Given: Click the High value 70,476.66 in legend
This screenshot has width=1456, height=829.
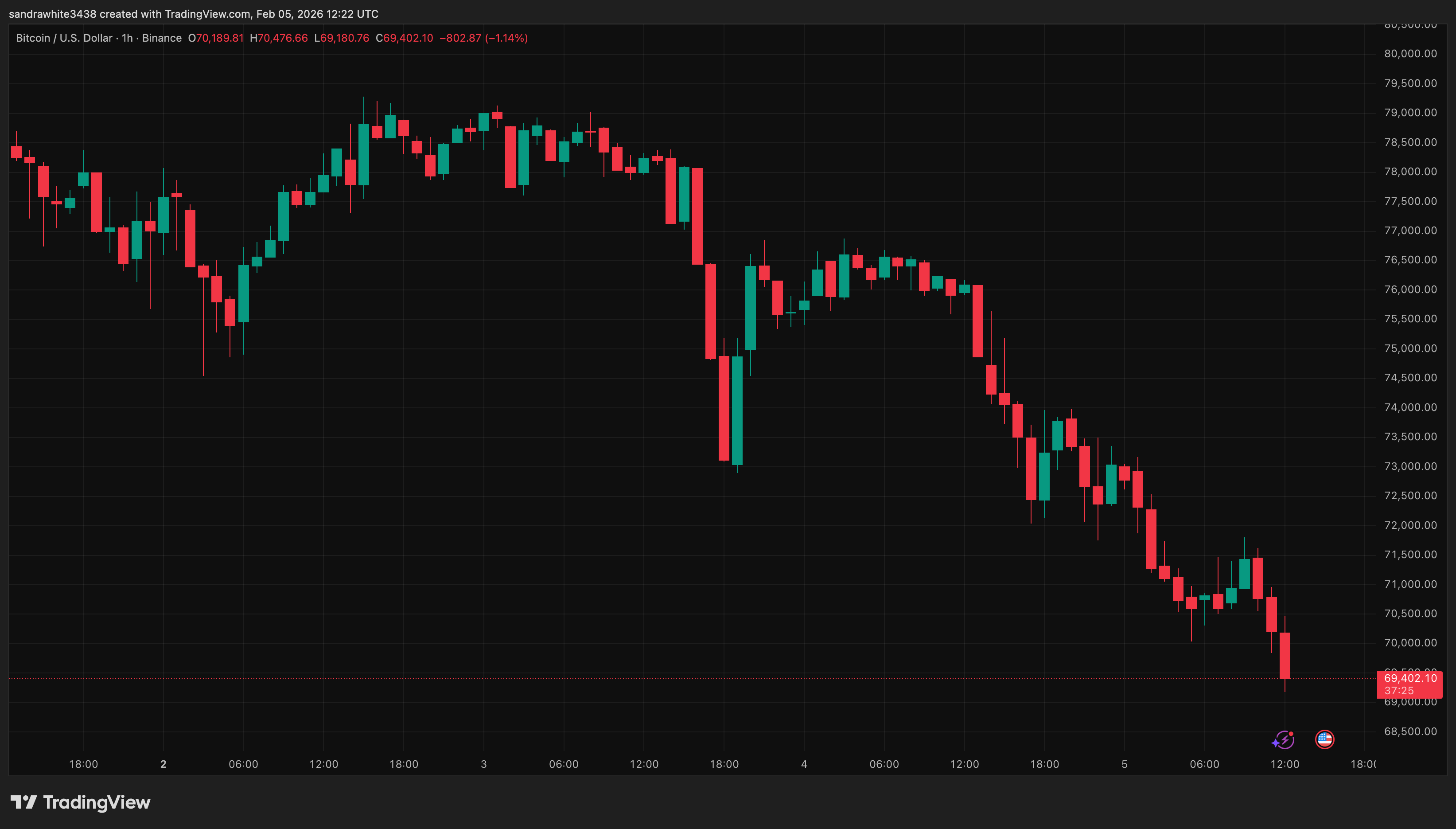Looking at the screenshot, I should tap(282, 38).
